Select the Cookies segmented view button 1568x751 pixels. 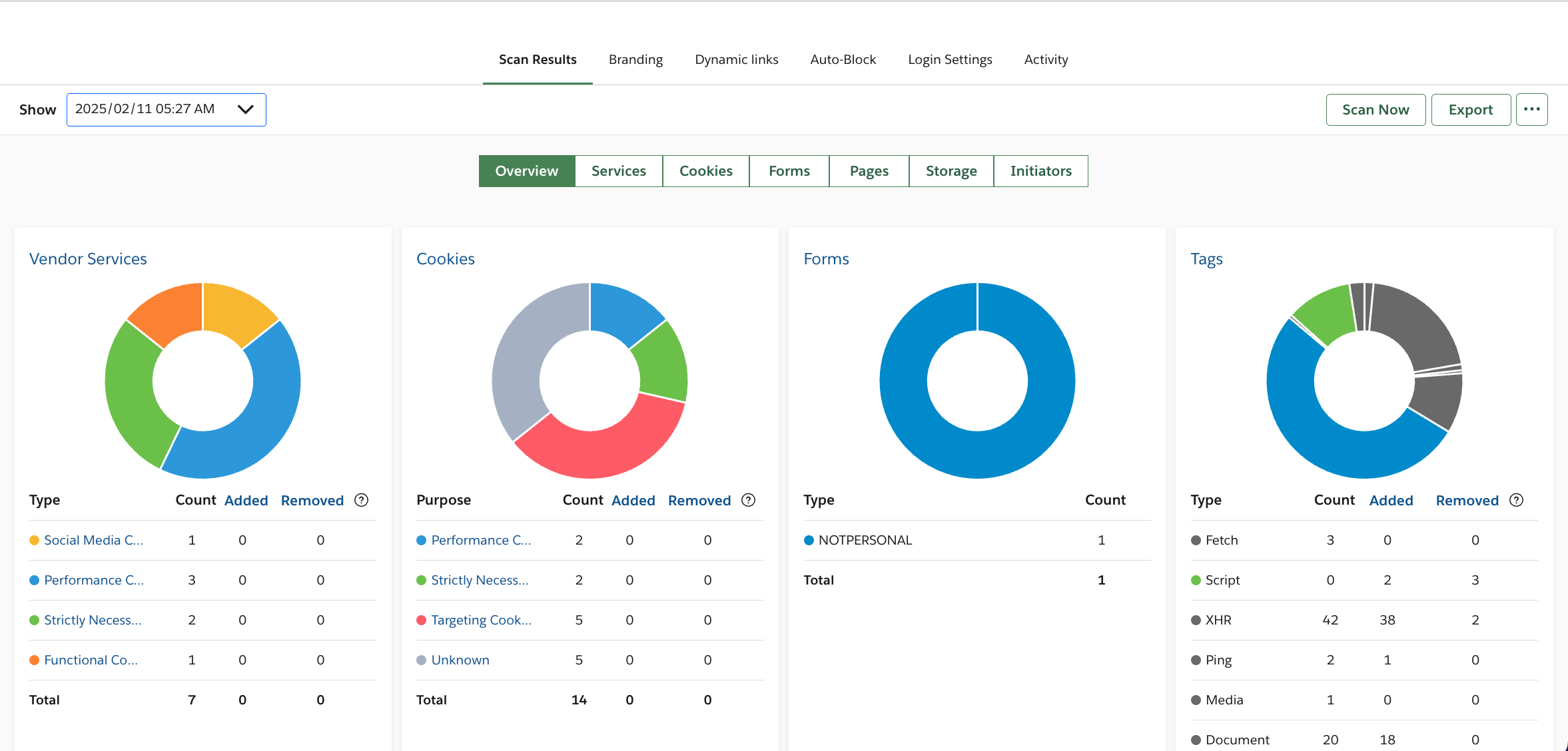705,171
